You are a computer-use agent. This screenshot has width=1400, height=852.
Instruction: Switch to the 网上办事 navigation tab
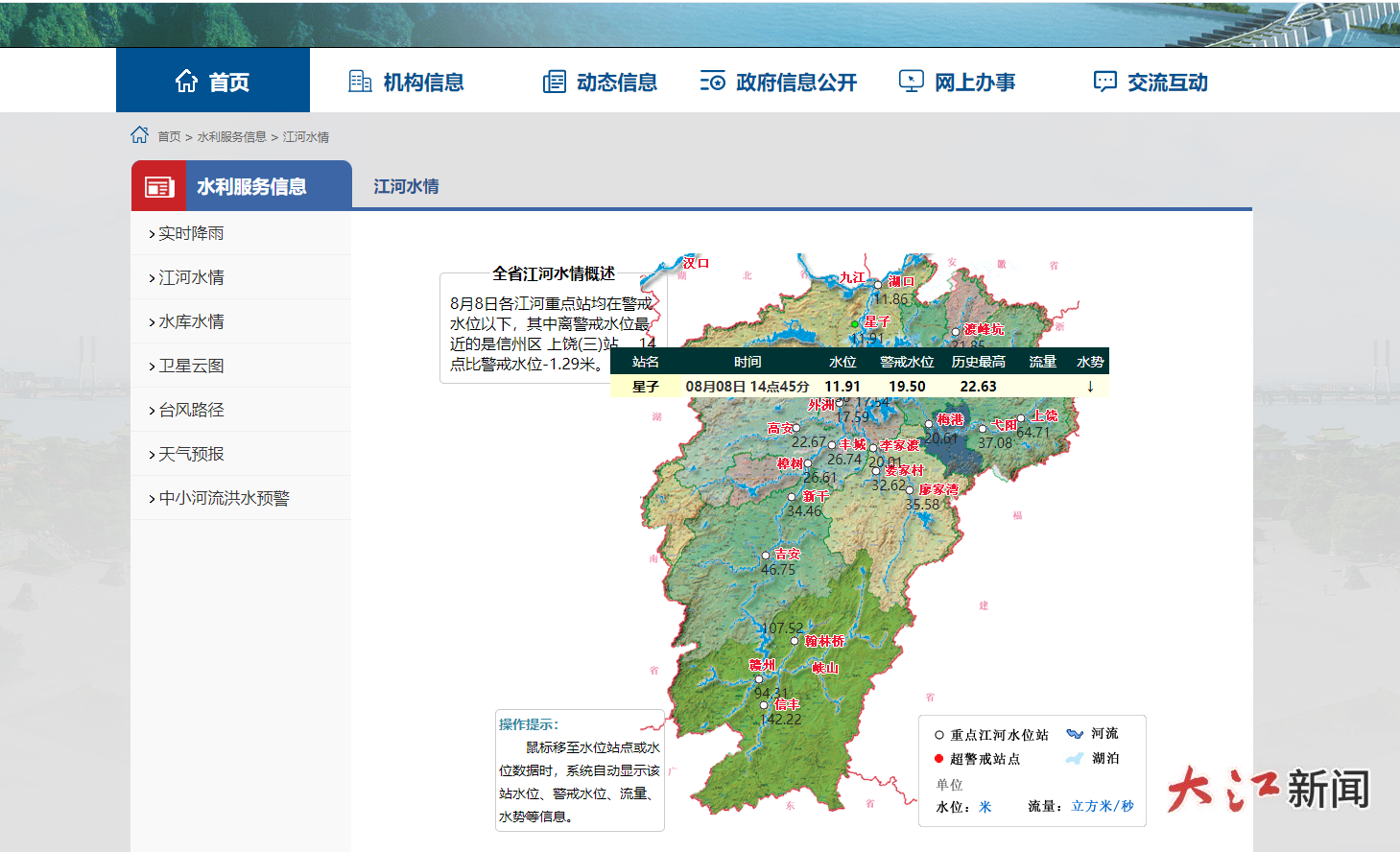[974, 83]
